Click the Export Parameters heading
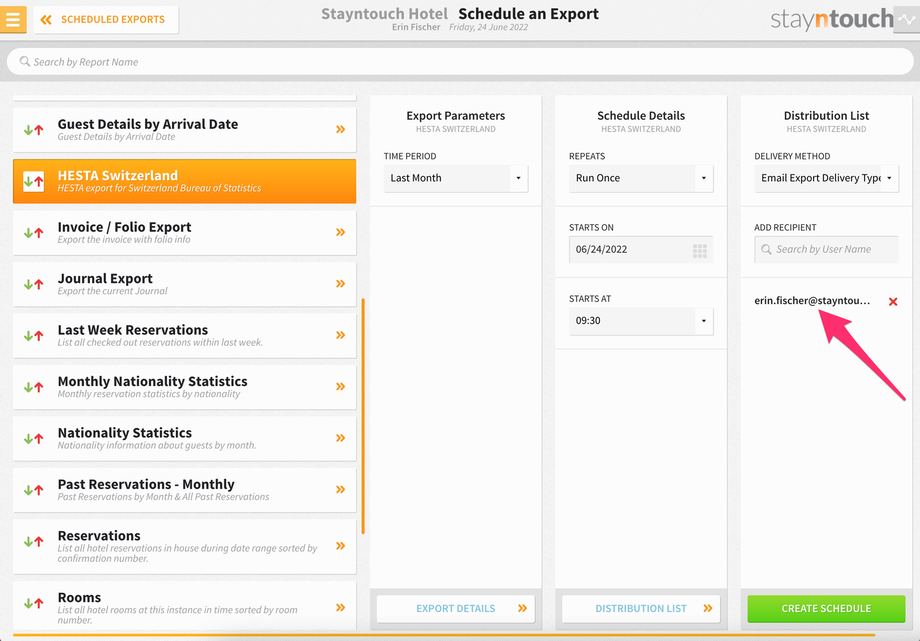920x641 pixels. (456, 116)
